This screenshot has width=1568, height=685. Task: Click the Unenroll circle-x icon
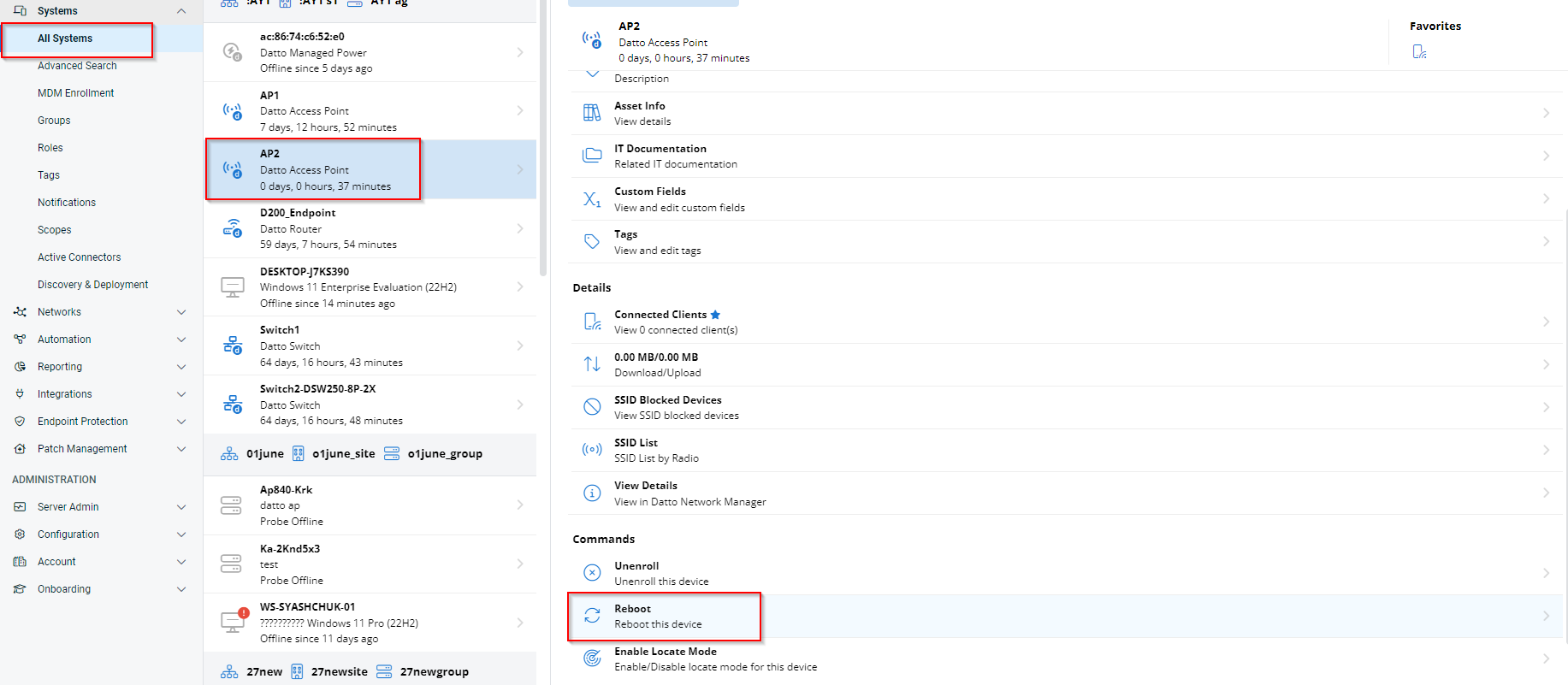[x=592, y=573]
